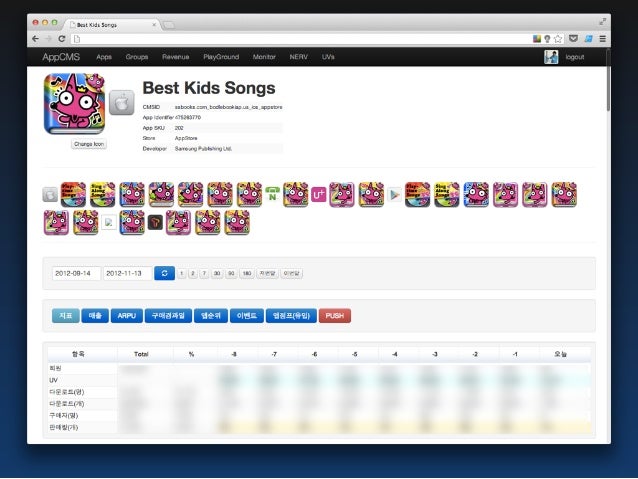The width and height of the screenshot is (638, 479).
Task: Click the blue refresh date range button
Action: coord(164,273)
